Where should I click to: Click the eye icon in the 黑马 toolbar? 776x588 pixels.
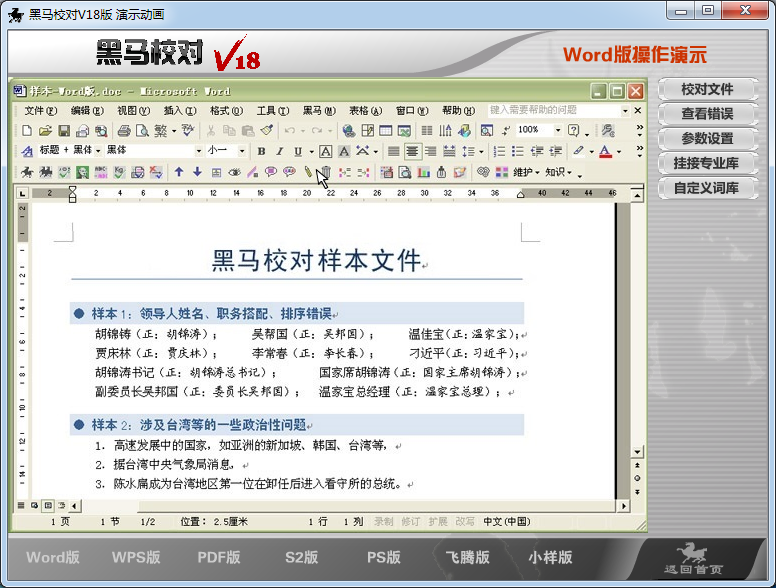coord(234,172)
